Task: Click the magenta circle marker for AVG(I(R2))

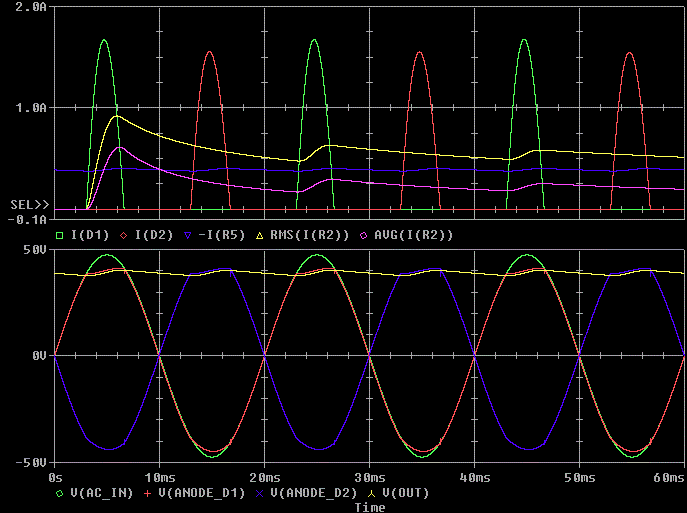Action: coord(362,235)
